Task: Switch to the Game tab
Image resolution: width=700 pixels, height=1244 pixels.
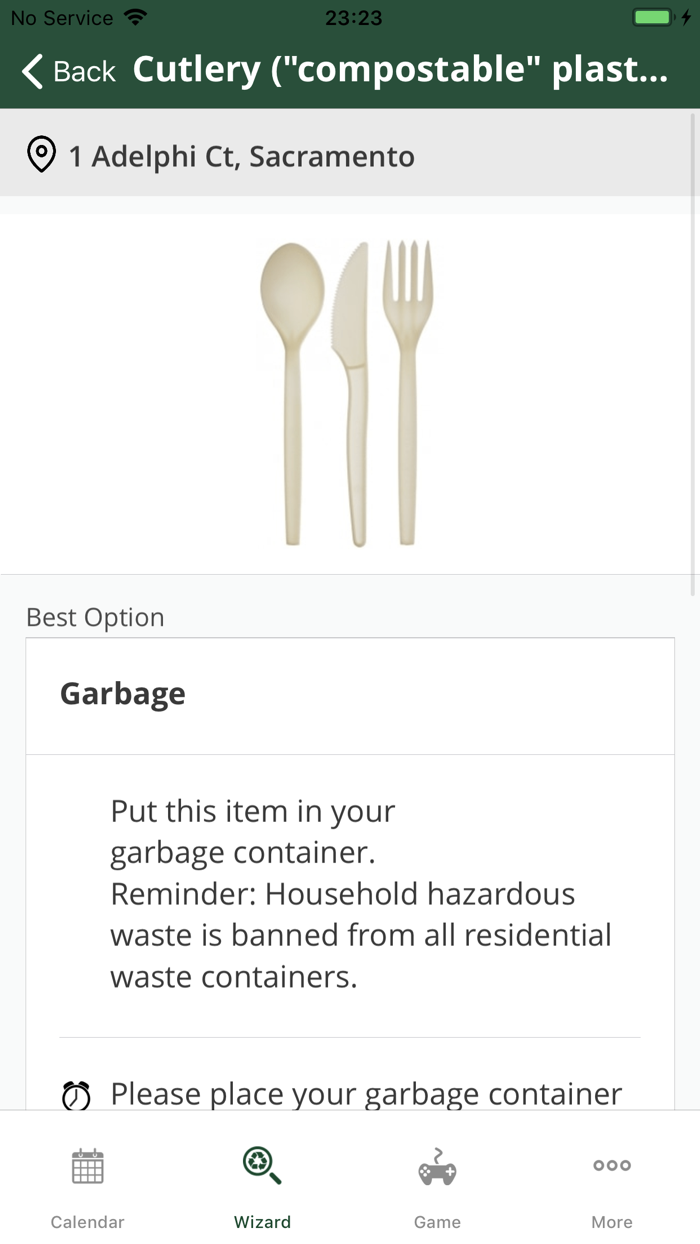Action: [x=436, y=1190]
